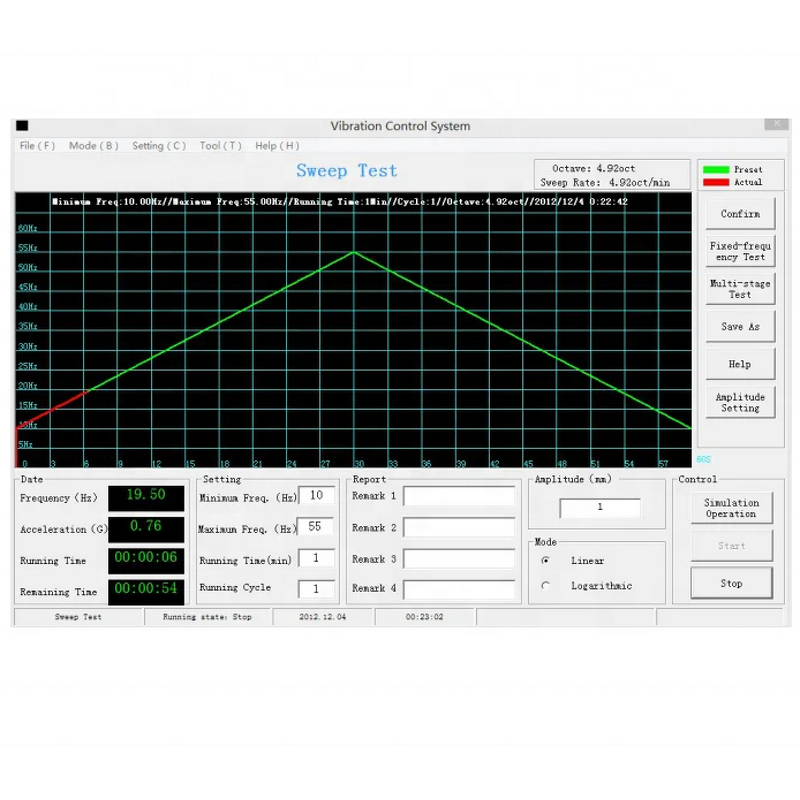Open Amplitude Setting
Image resolution: width=800 pixels, height=800 pixels.
(x=740, y=402)
